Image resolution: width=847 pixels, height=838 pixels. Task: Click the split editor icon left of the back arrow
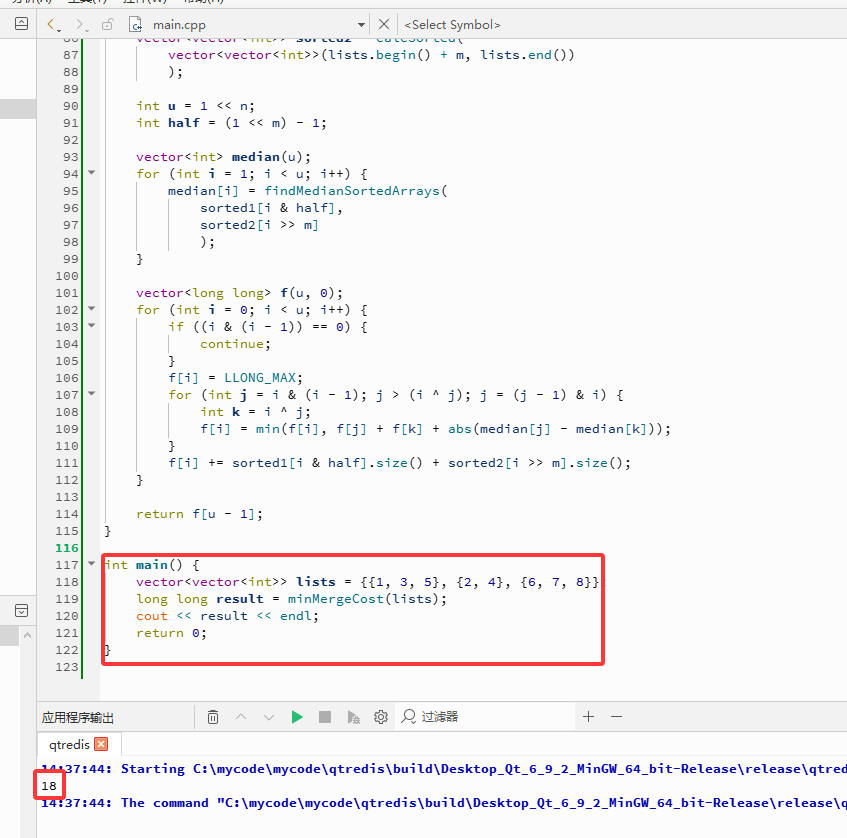[22, 24]
